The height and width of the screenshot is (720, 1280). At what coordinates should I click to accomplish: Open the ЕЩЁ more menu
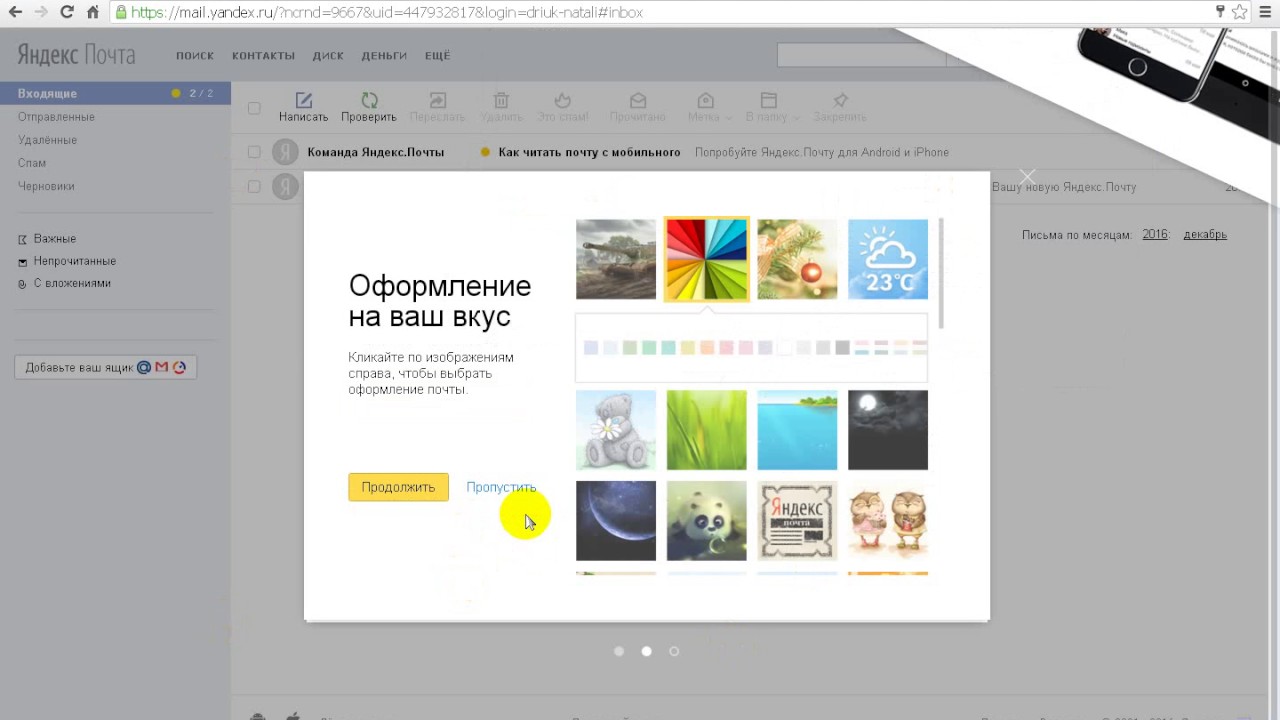pyautogui.click(x=438, y=56)
